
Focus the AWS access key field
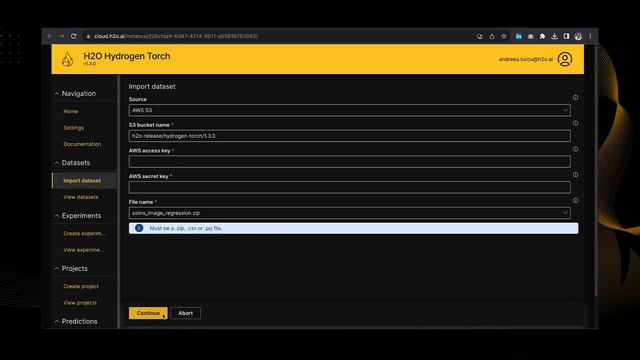349,162
